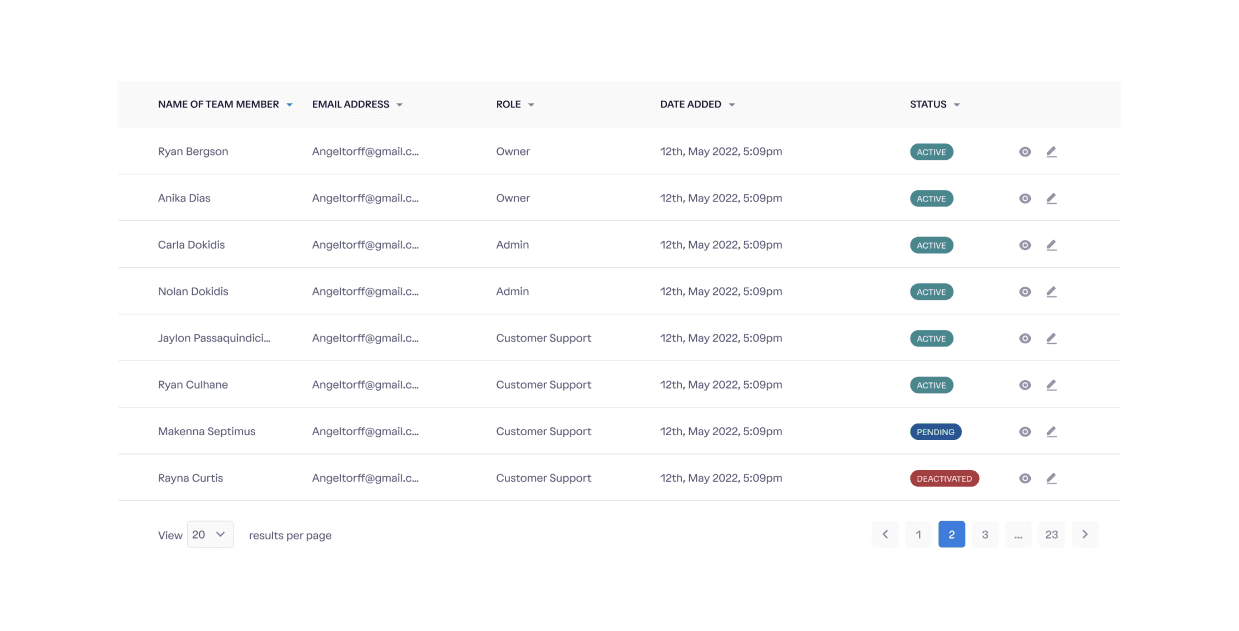Viewport: 1239px width, 631px height.
Task: Edit Ryan Bergson with the pencil icon
Action: click(1051, 152)
